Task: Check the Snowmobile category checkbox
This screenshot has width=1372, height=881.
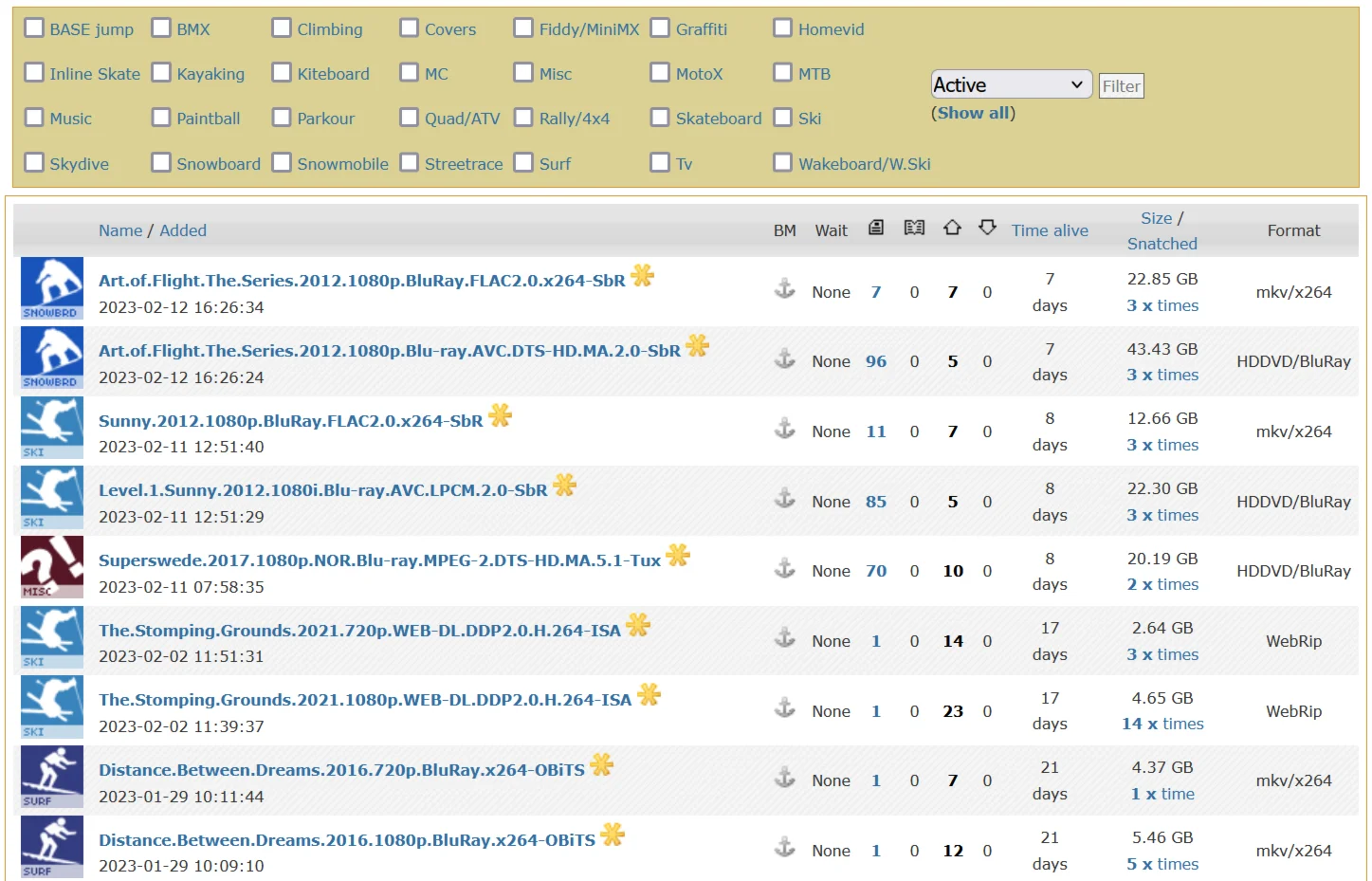Action: point(282,162)
